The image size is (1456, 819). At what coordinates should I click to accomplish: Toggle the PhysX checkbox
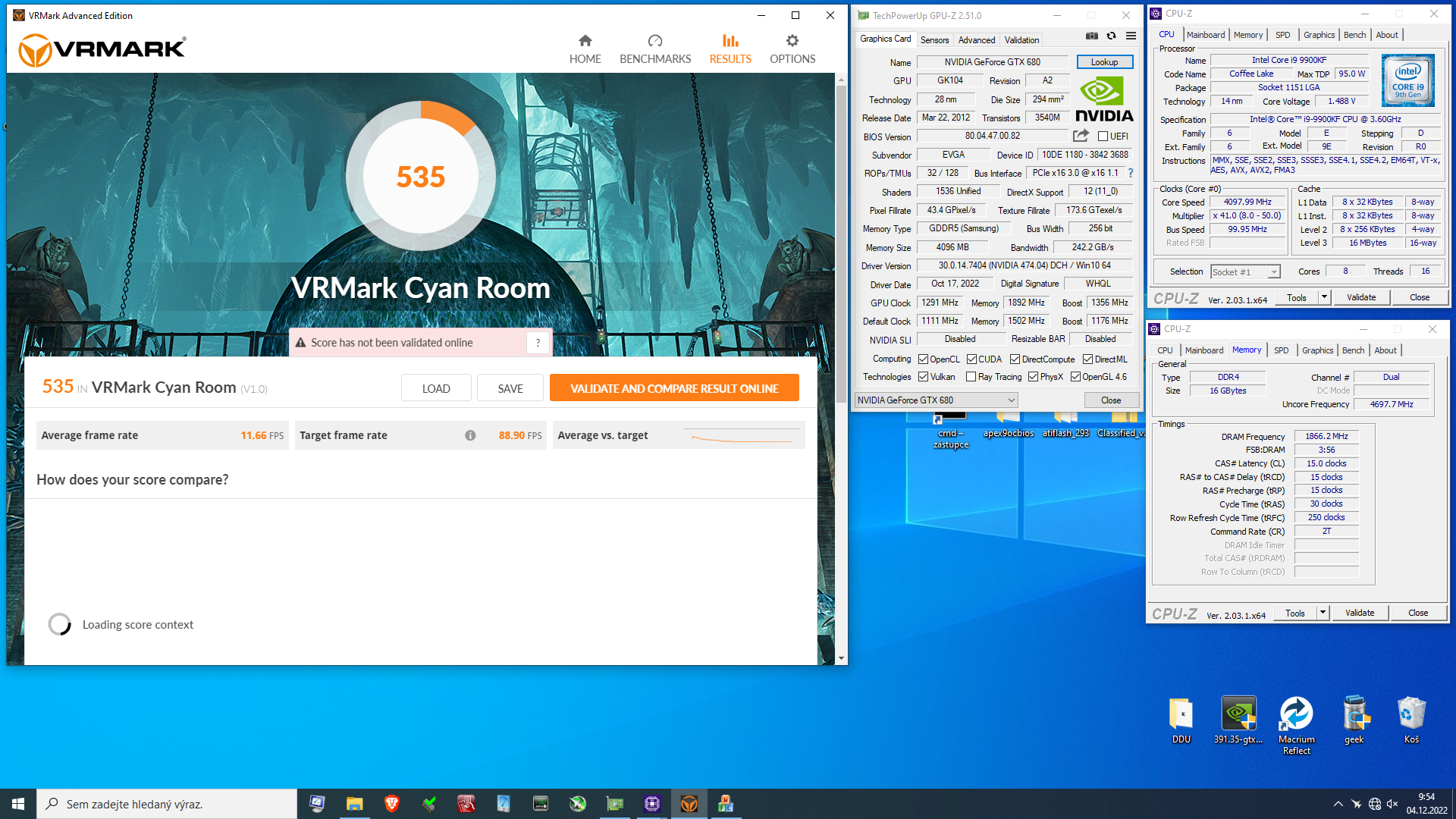pyautogui.click(x=1033, y=377)
